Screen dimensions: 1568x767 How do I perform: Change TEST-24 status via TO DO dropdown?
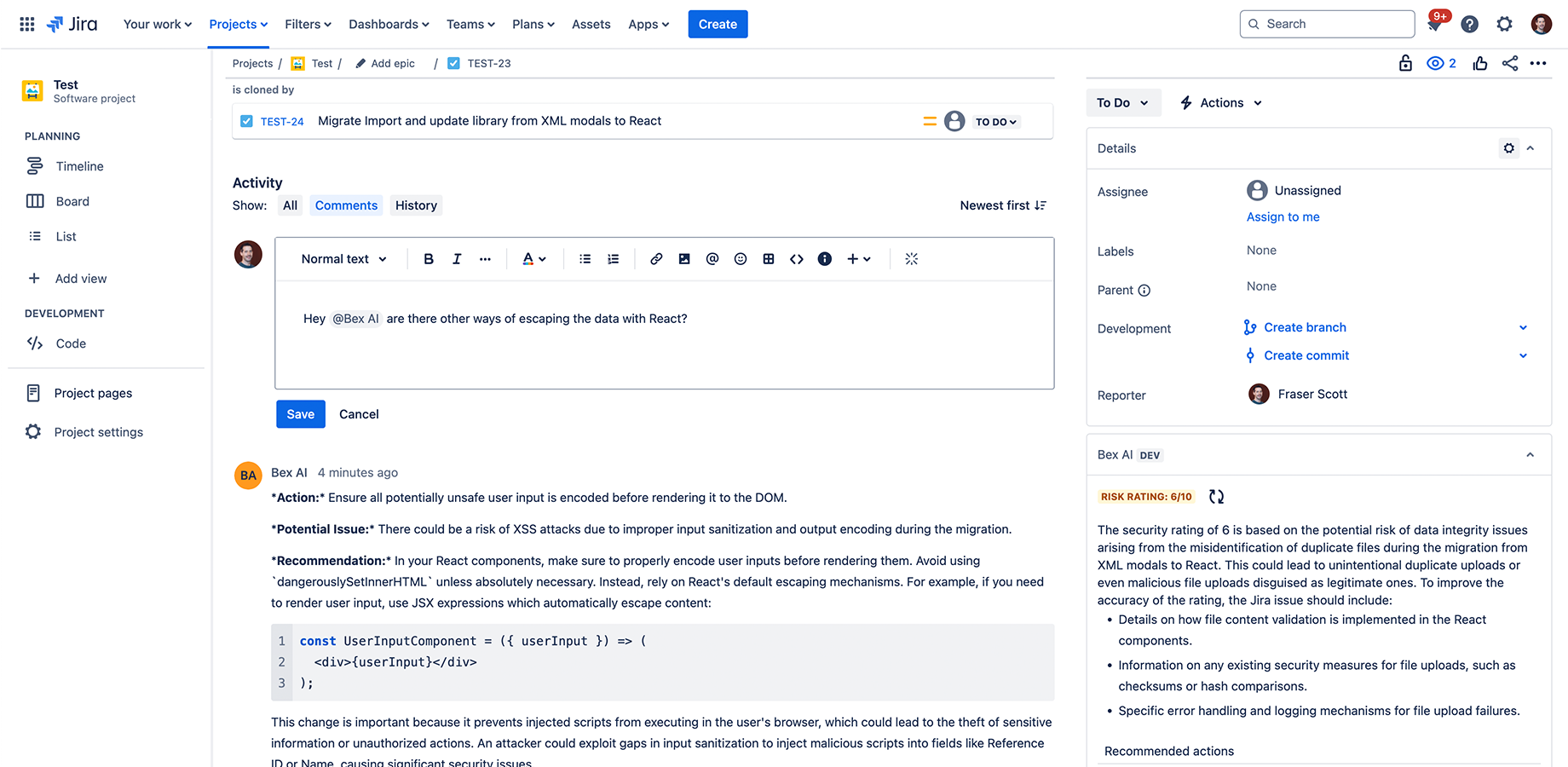[996, 122]
